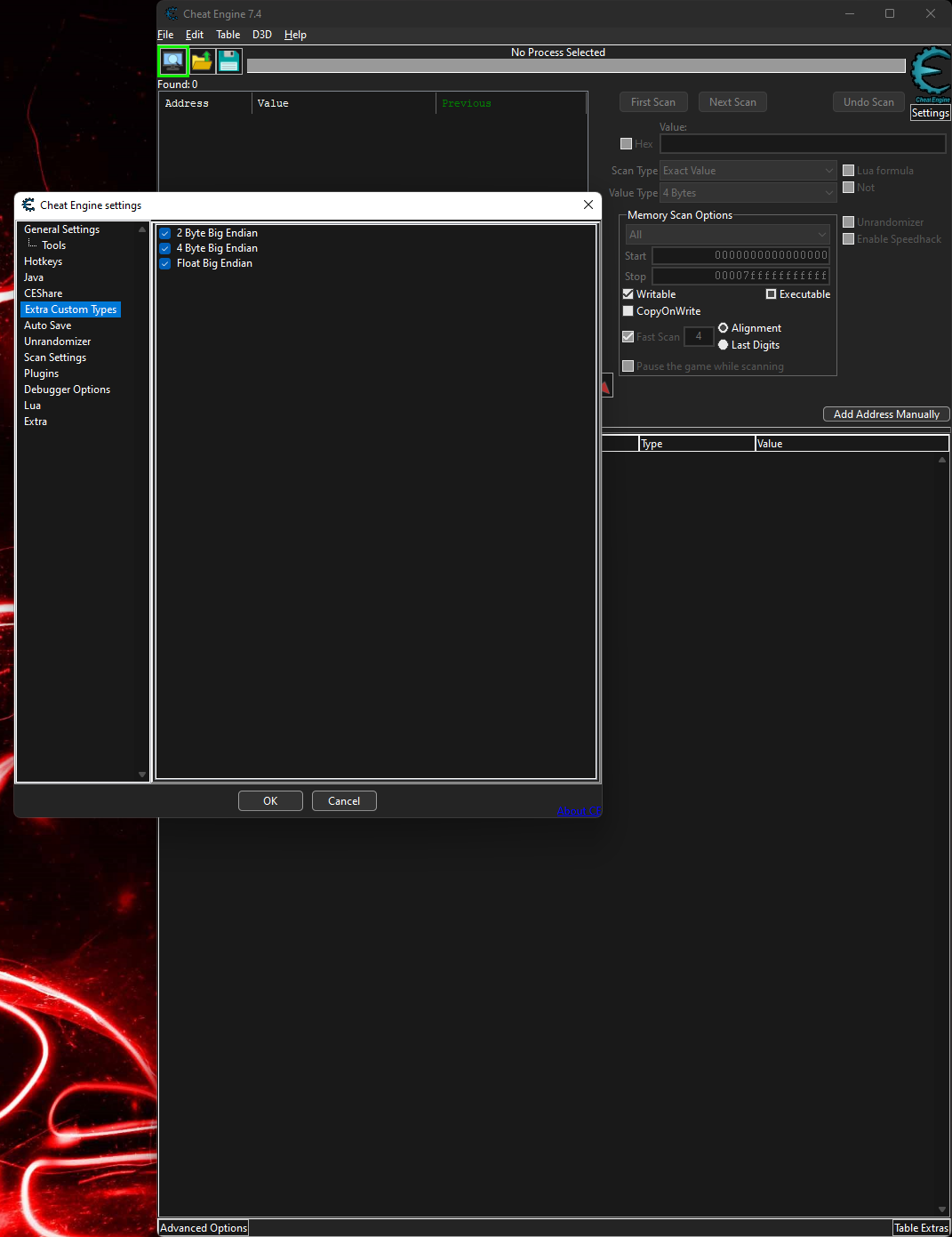Uncheck 2 Byte Big Endian custom type
952x1237 pixels.
point(165,233)
